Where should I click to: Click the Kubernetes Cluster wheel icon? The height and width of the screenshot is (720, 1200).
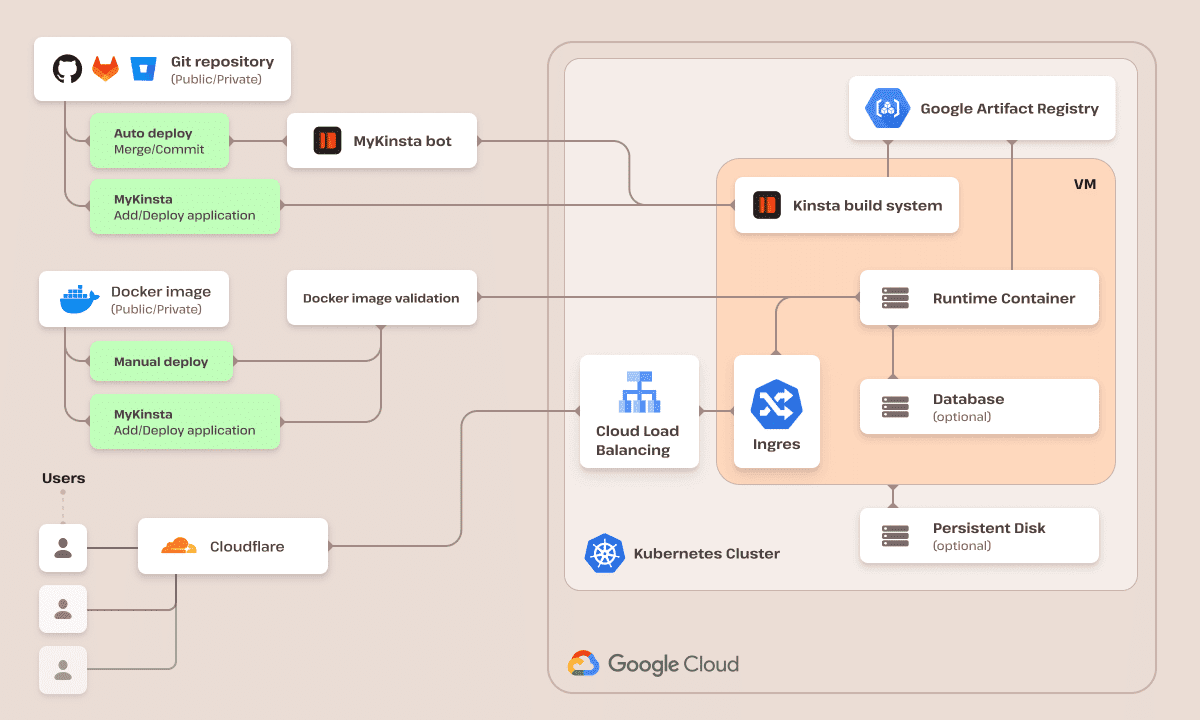604,553
